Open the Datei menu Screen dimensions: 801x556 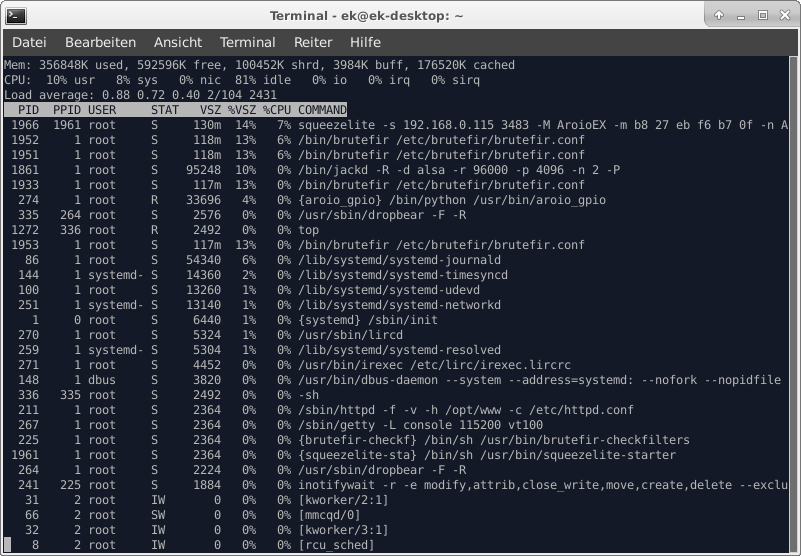pyautogui.click(x=29, y=42)
